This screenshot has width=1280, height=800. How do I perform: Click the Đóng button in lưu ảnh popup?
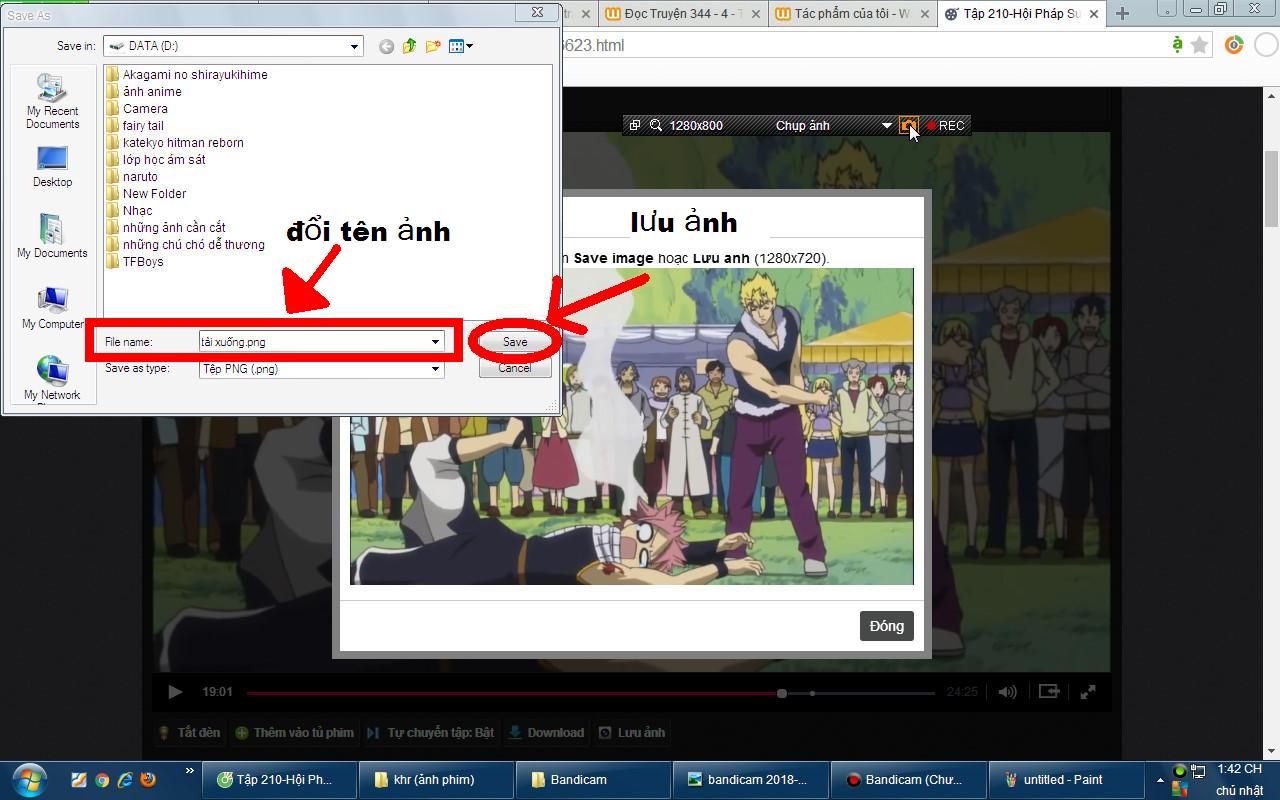(x=886, y=626)
